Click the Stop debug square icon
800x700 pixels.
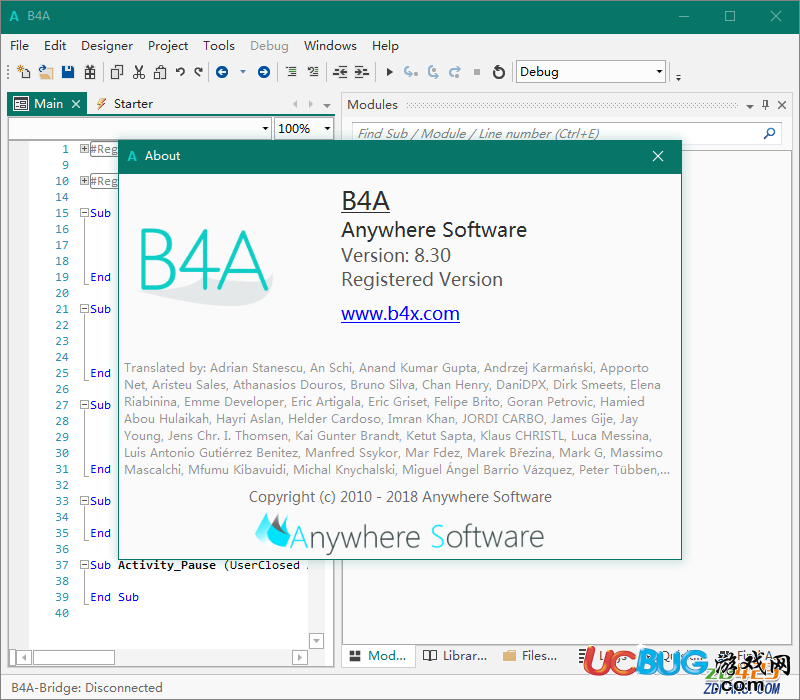coord(477,72)
